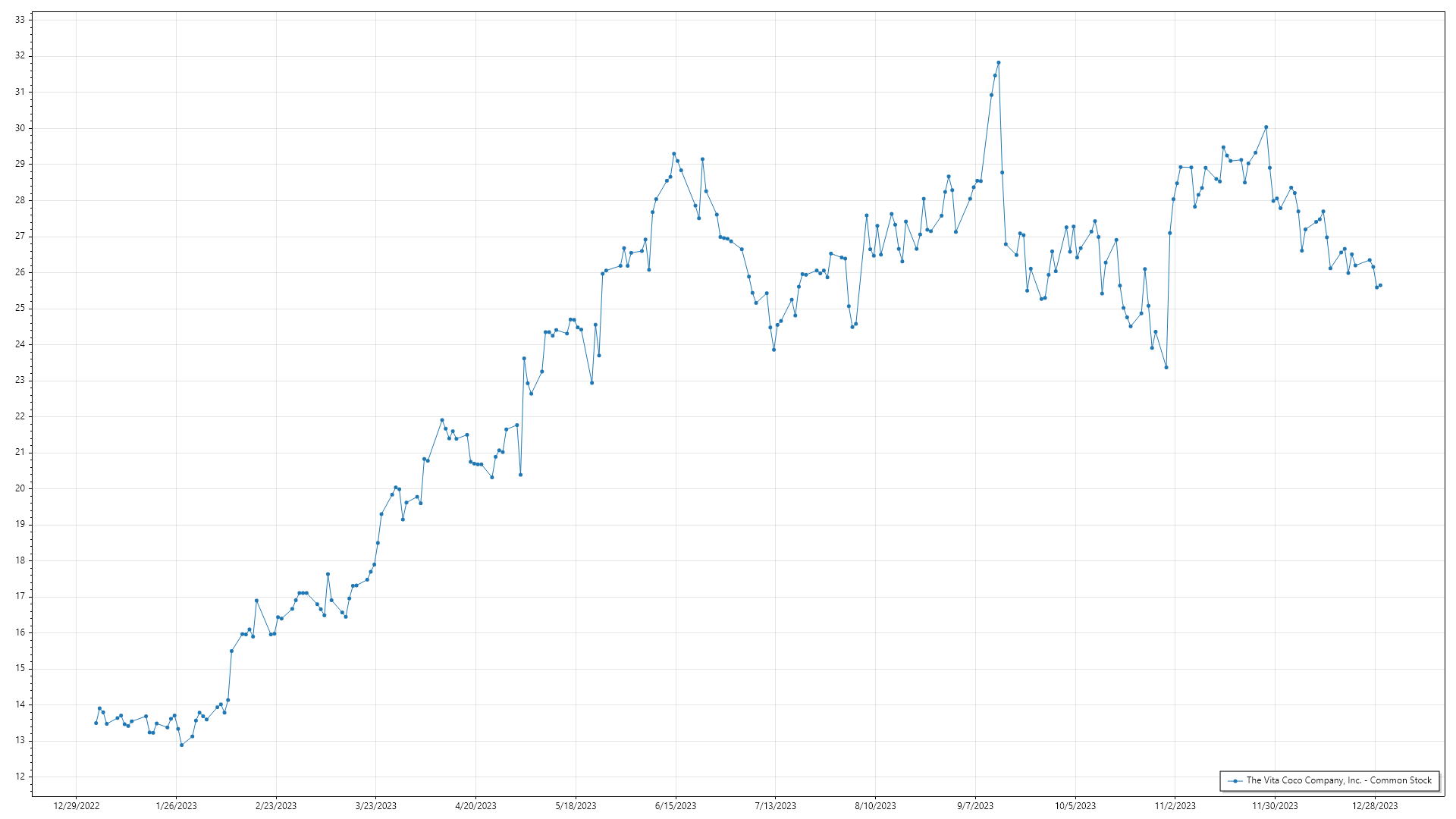Click the 12/29/2022 x-axis date label

pos(77,806)
